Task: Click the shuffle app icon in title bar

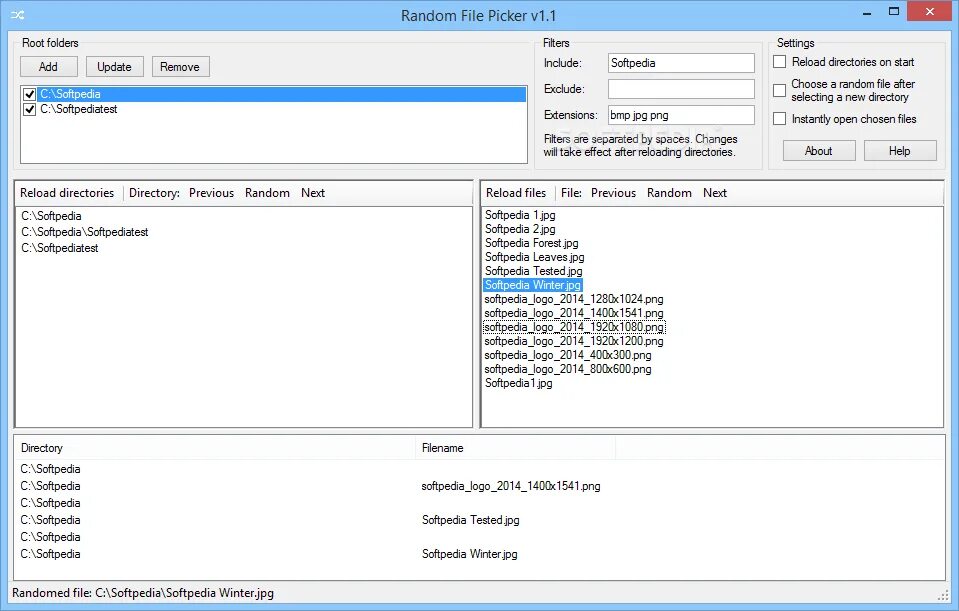Action: tap(17, 15)
